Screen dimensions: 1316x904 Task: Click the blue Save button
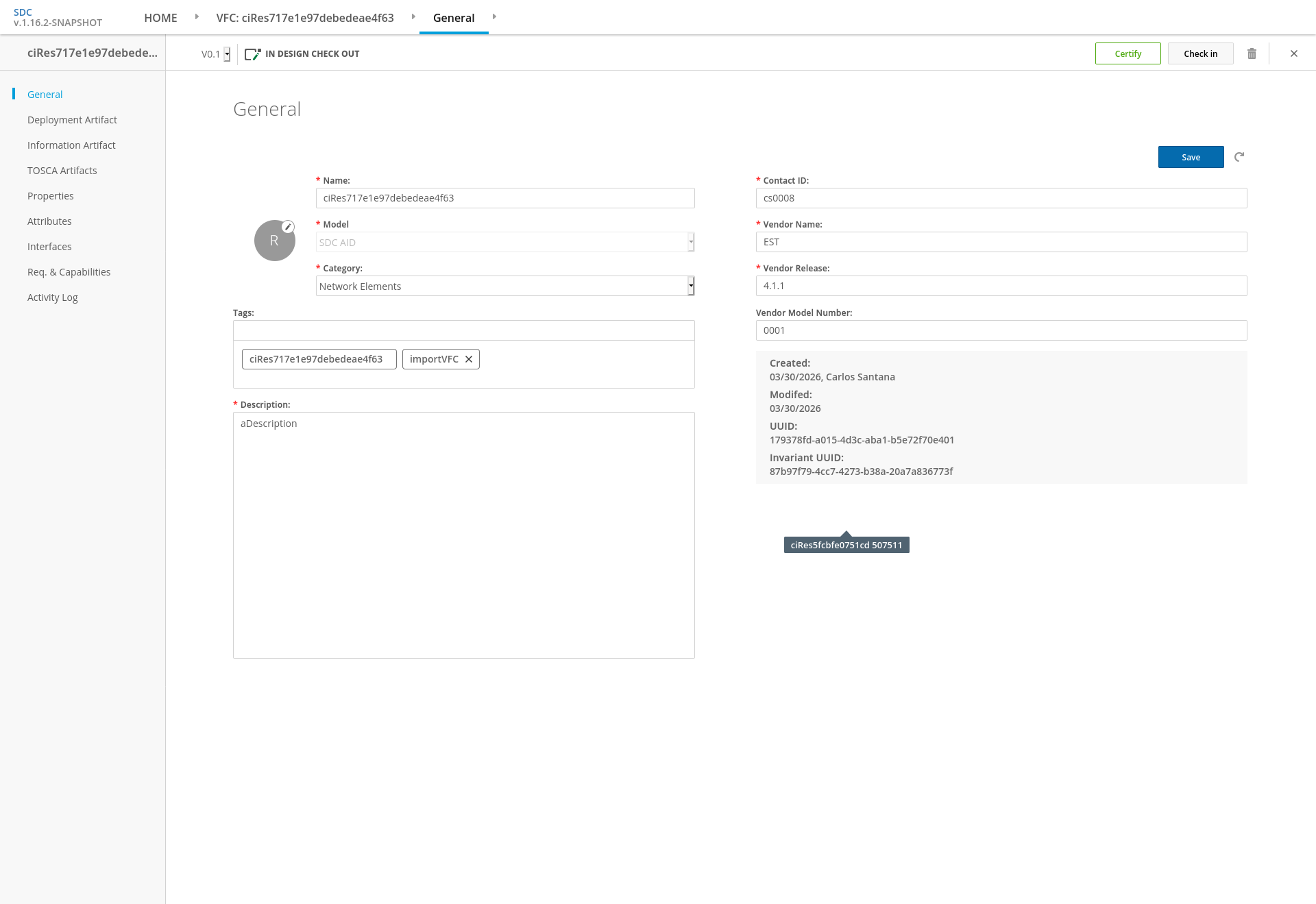coord(1191,157)
